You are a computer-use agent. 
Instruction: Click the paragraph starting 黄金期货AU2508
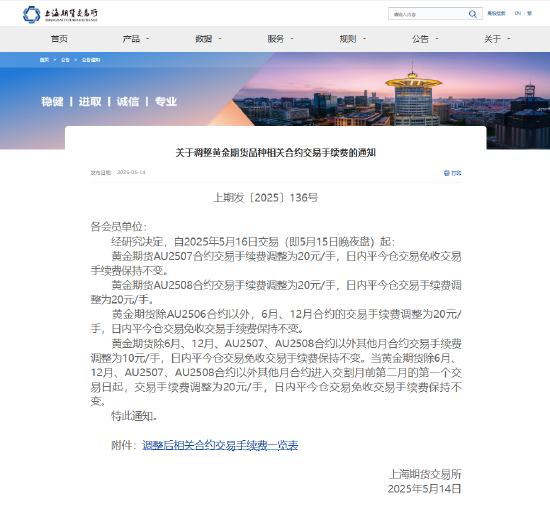tap(276, 292)
